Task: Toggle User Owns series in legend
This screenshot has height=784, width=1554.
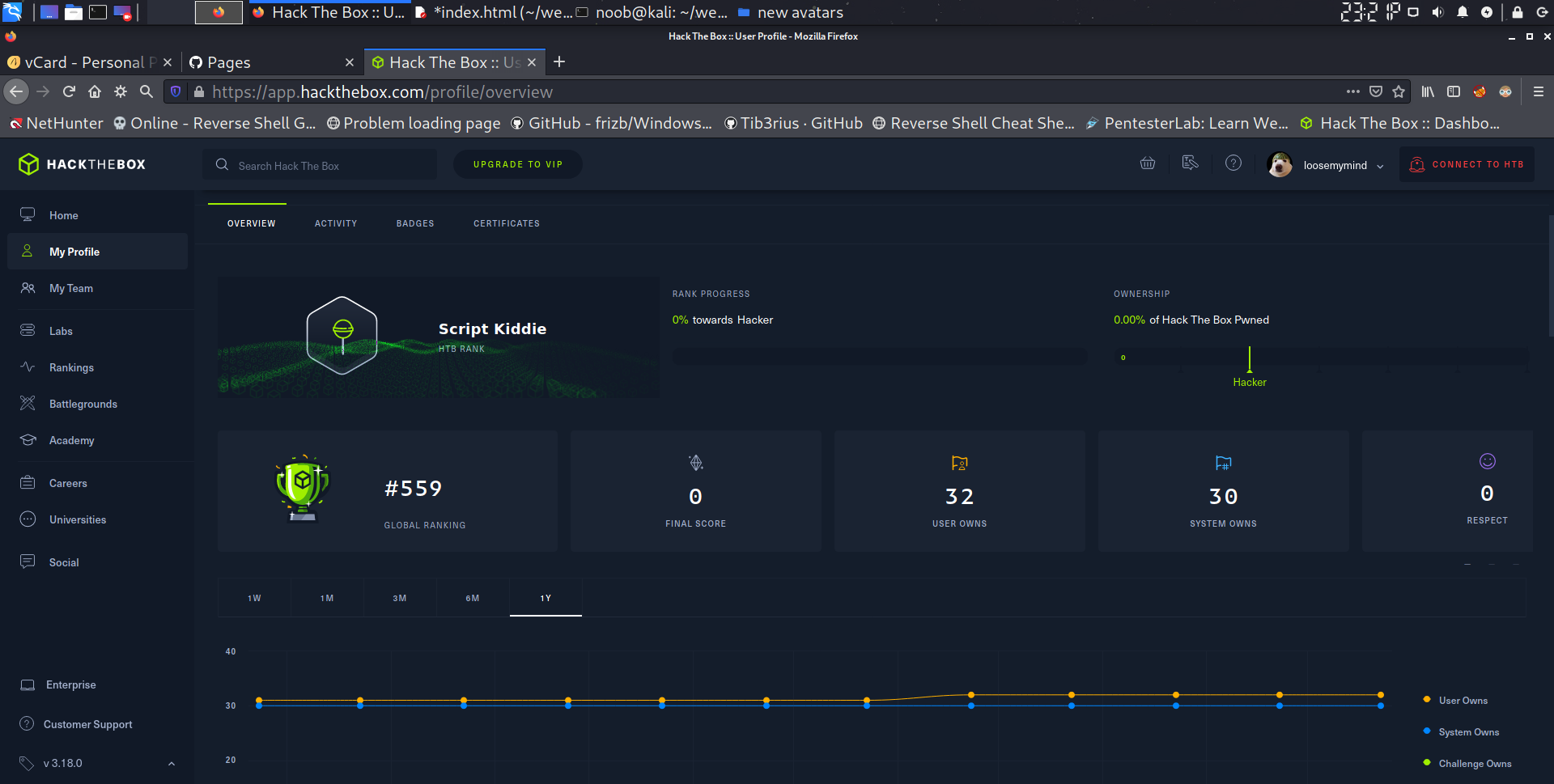Action: tap(1455, 700)
